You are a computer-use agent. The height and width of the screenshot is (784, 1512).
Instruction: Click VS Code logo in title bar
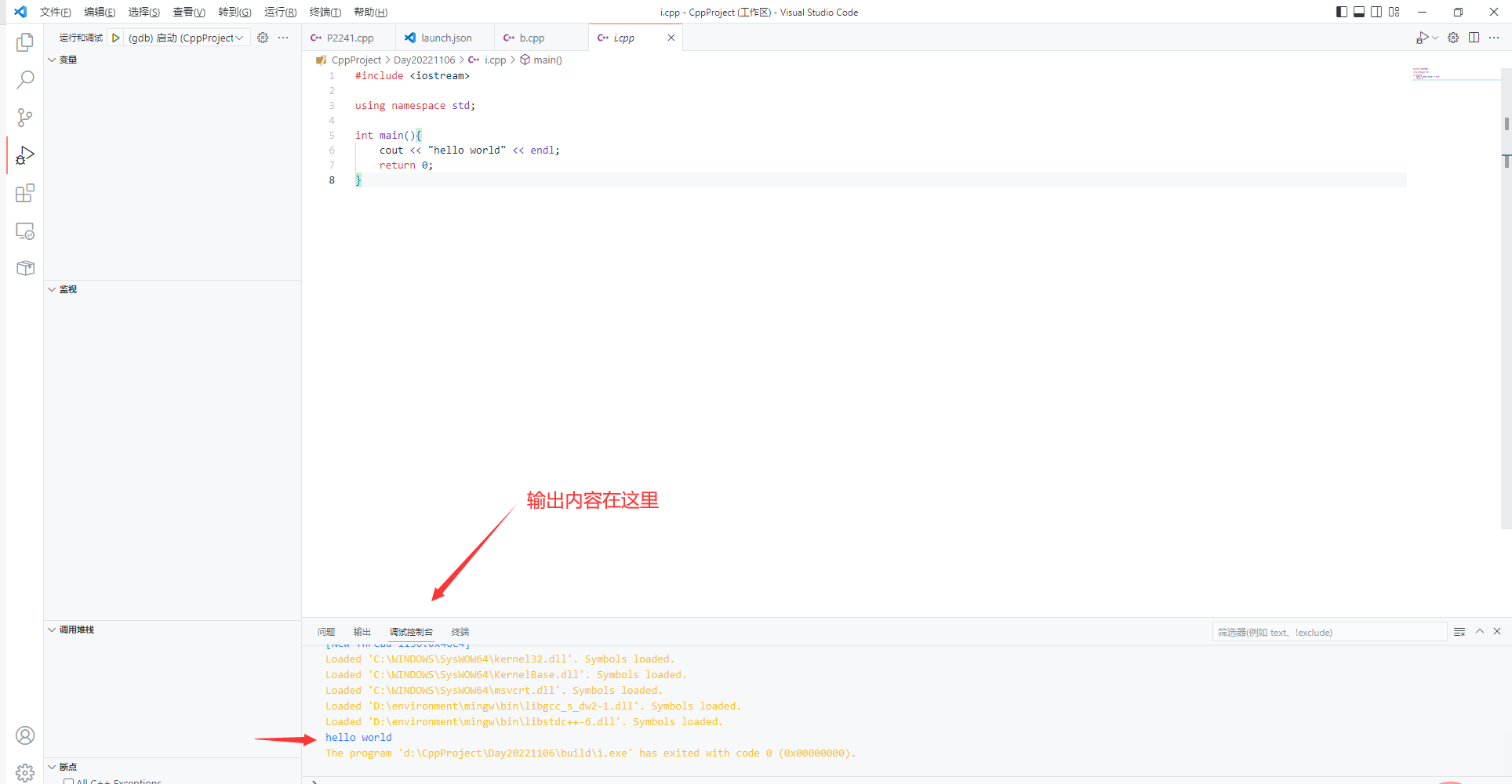coord(20,12)
